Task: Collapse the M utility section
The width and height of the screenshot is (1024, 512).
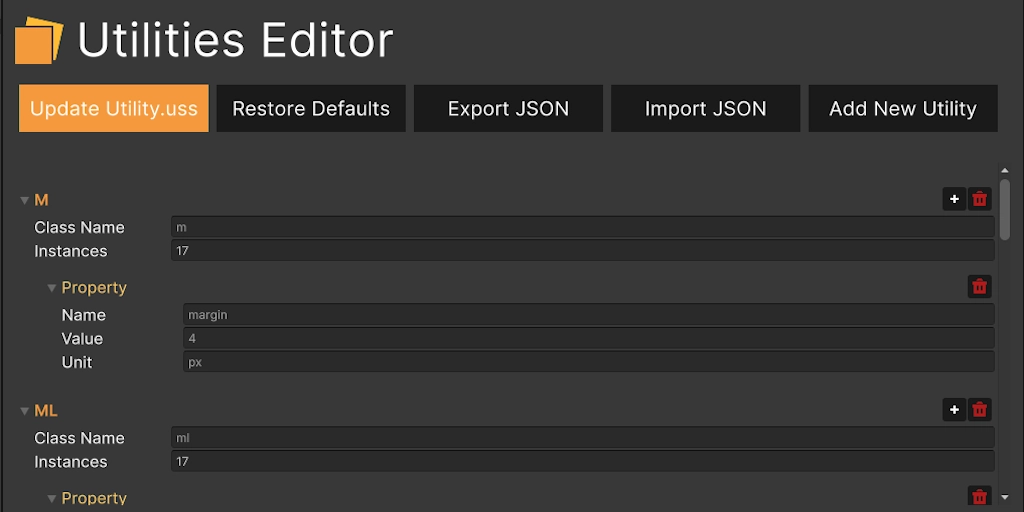Action: pos(24,201)
